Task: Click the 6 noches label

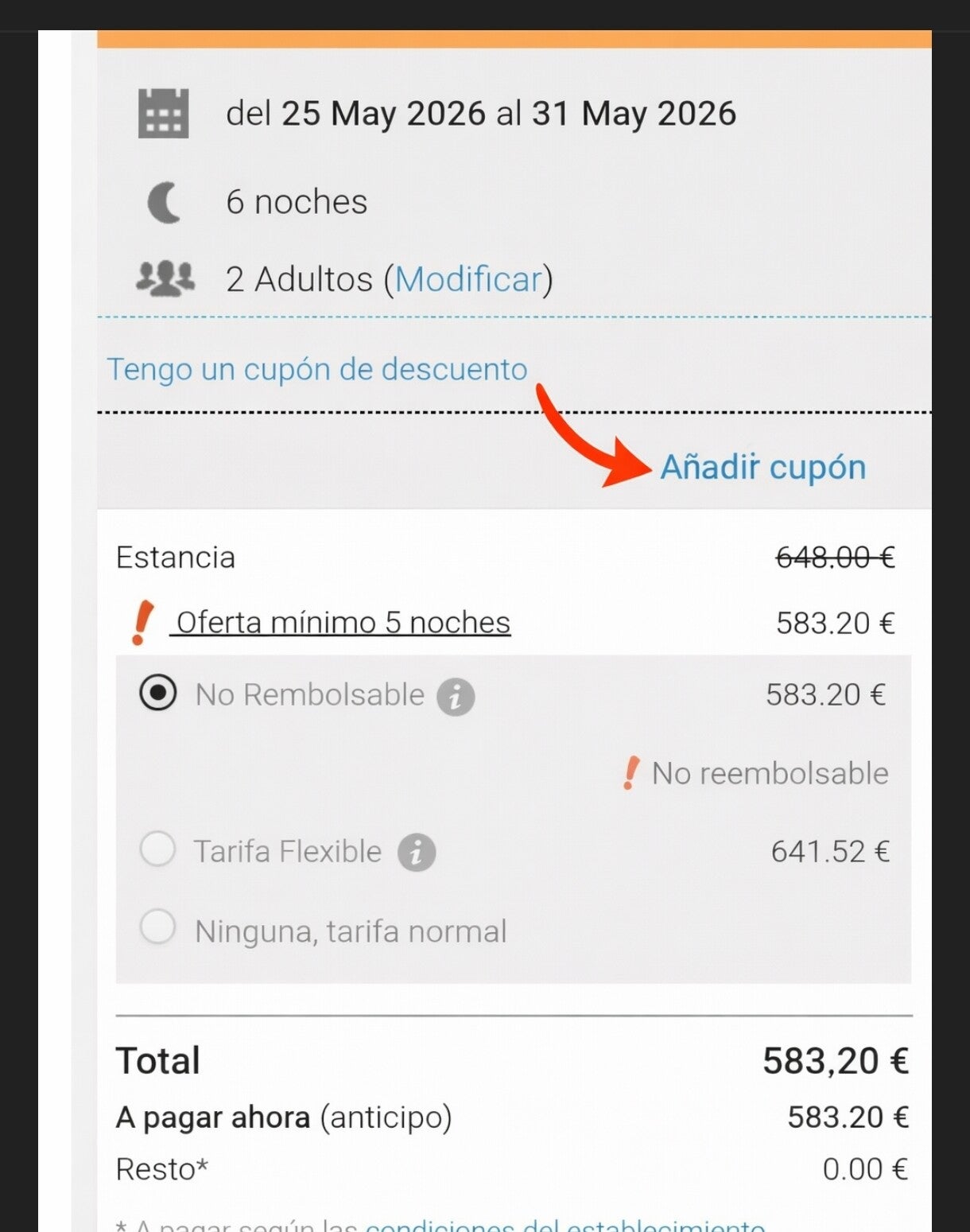Action: (x=297, y=202)
